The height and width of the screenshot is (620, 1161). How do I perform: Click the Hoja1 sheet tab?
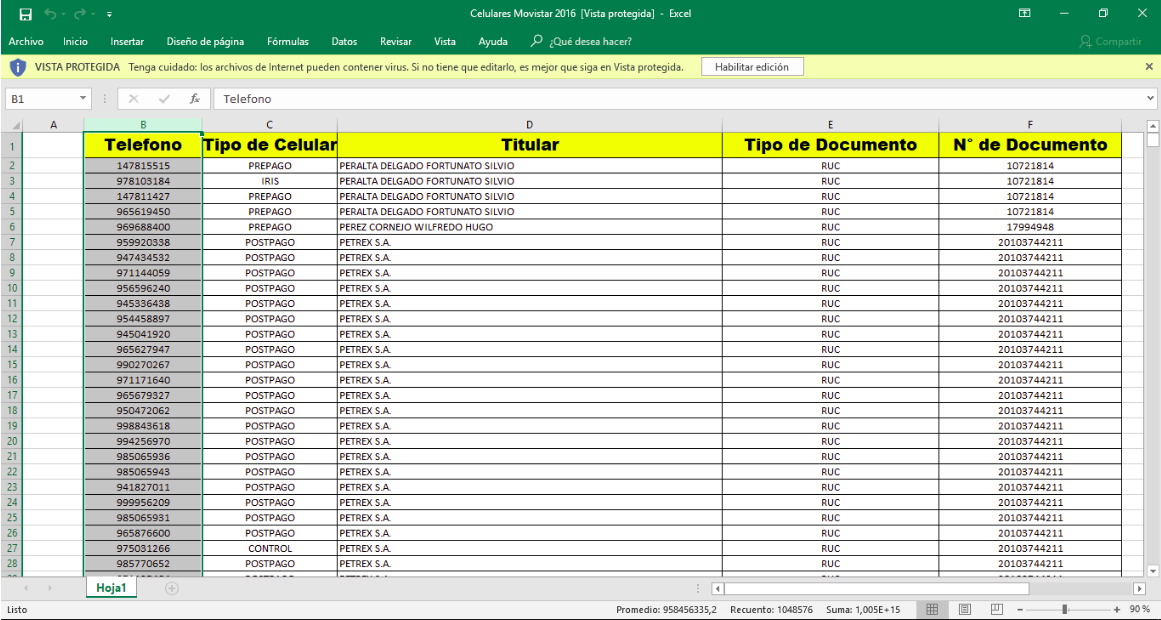111,588
